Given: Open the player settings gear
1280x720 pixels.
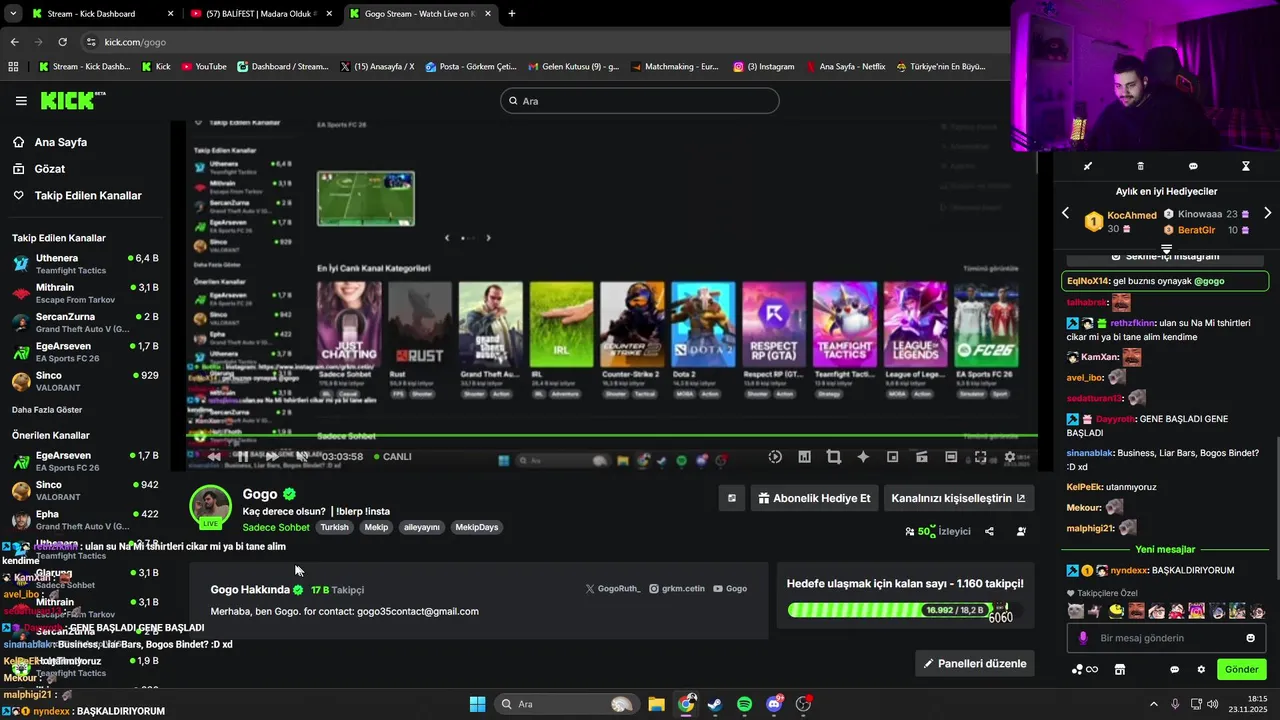Looking at the screenshot, I should coord(1010,457).
